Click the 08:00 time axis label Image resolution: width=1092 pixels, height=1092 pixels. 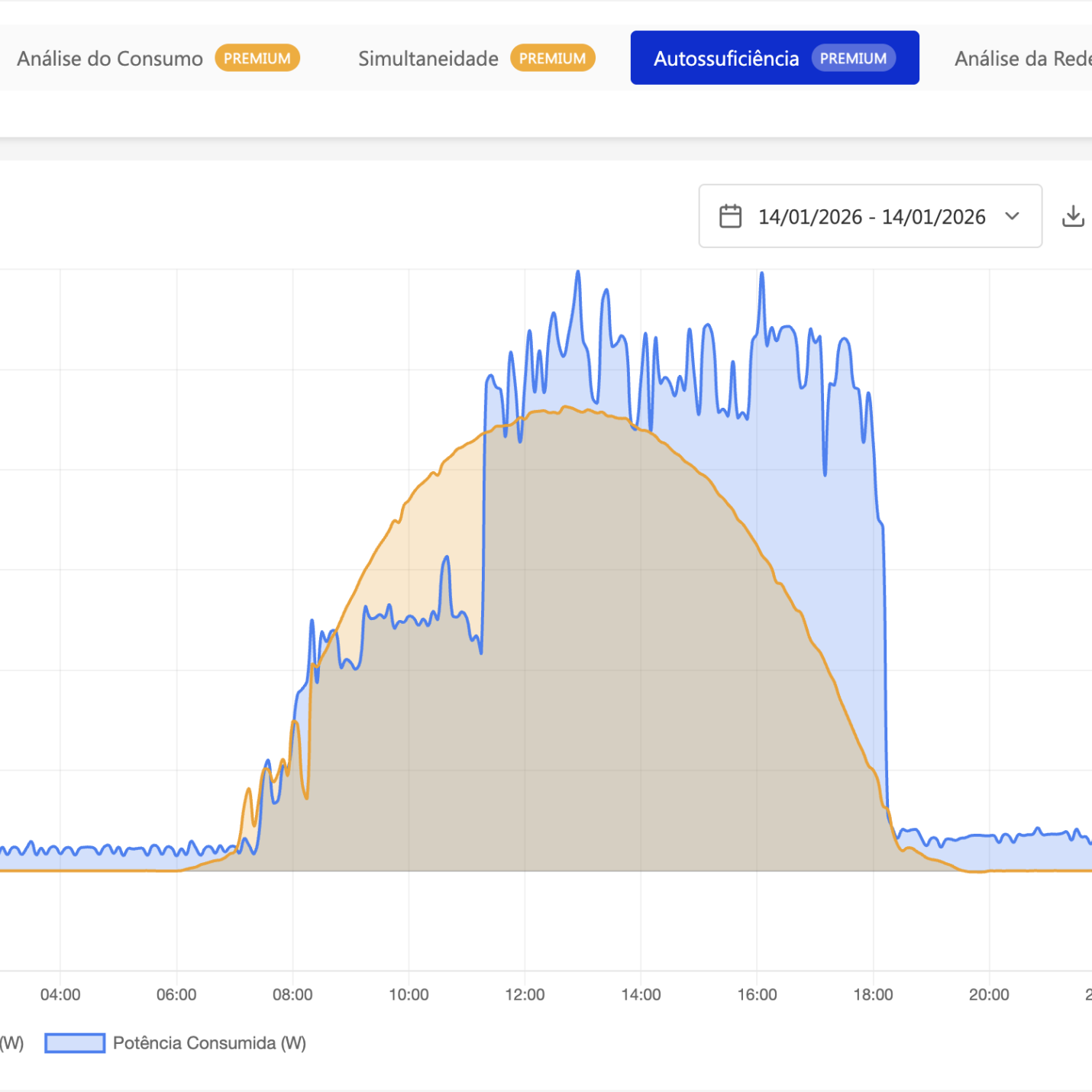click(x=292, y=994)
